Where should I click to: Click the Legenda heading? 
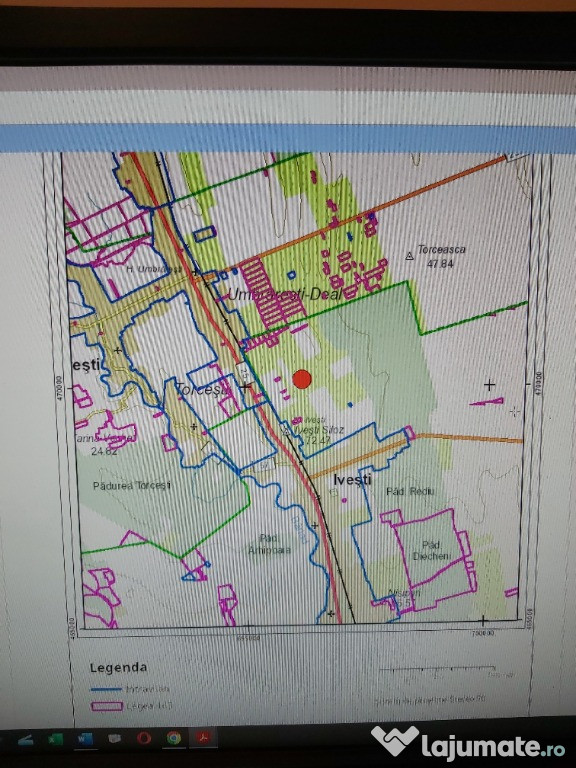click(x=119, y=668)
